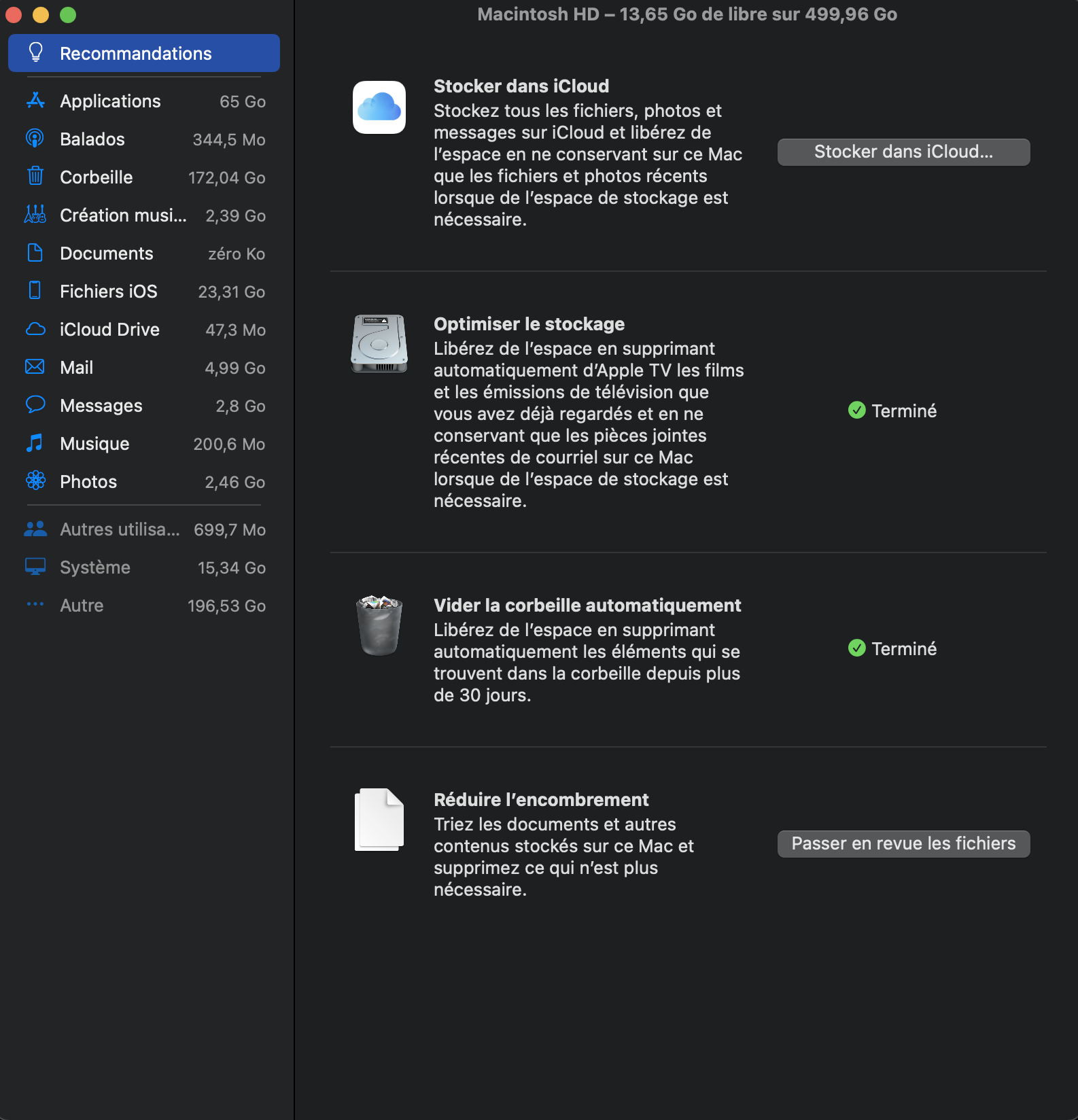Click the Mail envelope icon
This screenshot has width=1078, height=1120.
pos(35,367)
